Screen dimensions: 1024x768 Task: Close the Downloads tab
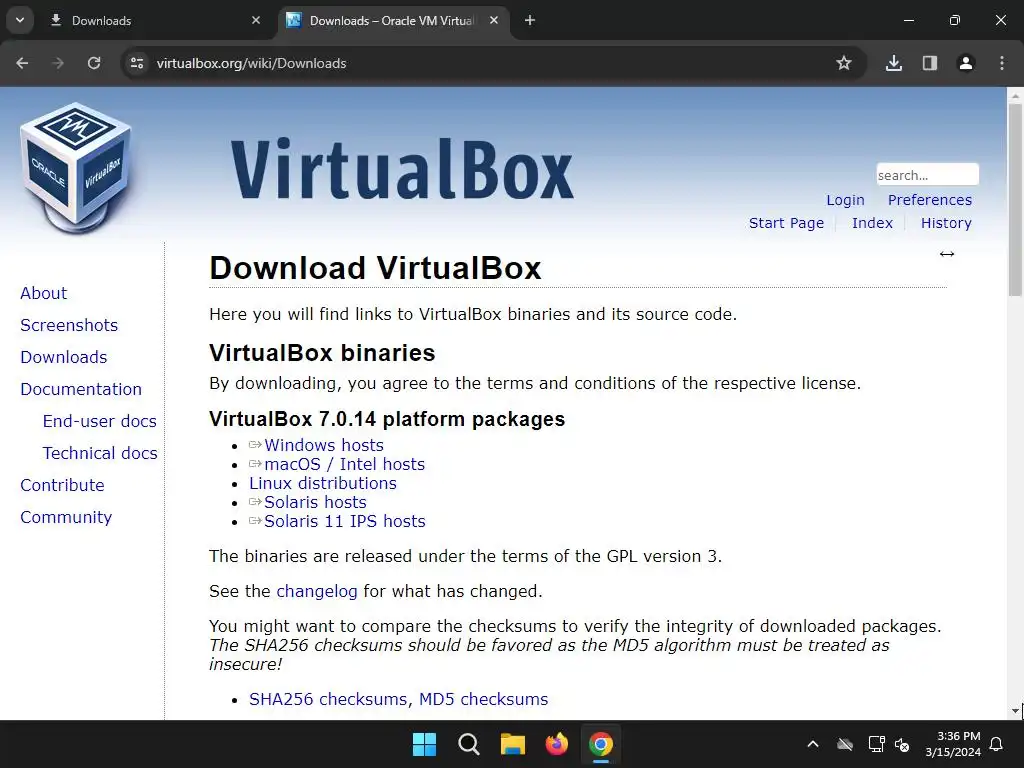(256, 20)
